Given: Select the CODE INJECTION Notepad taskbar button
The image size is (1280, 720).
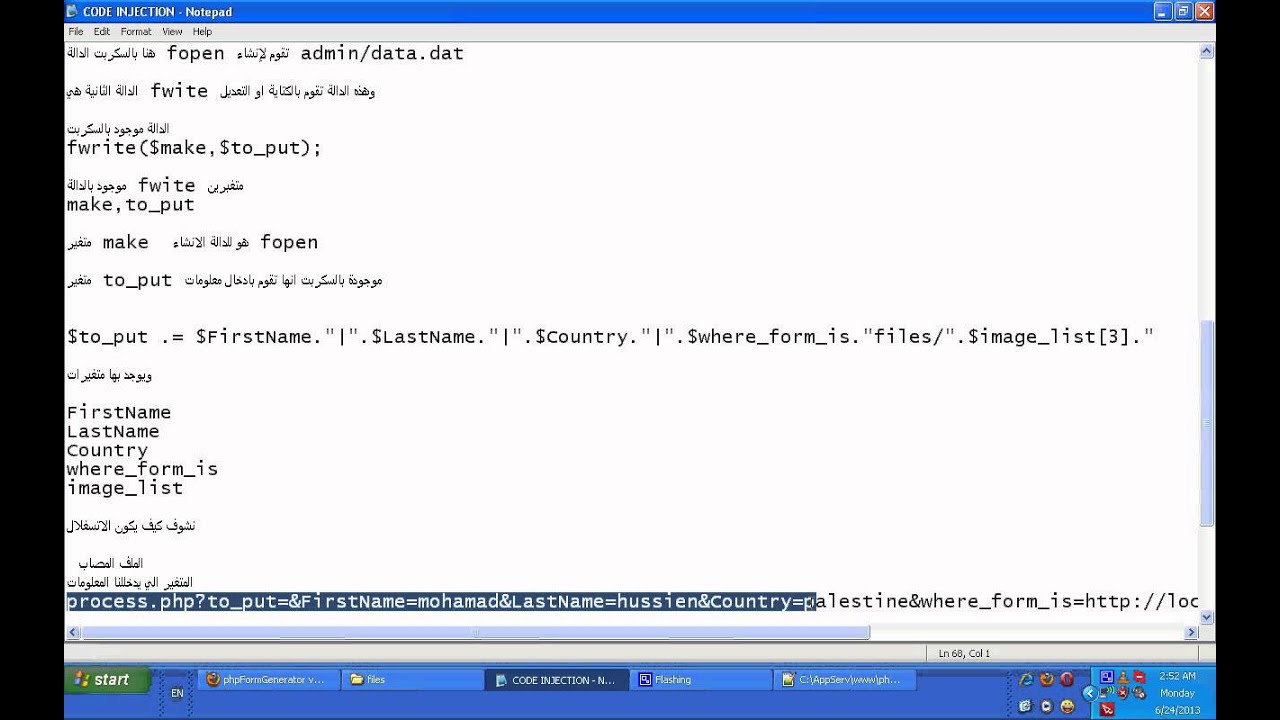Looking at the screenshot, I should (556, 680).
